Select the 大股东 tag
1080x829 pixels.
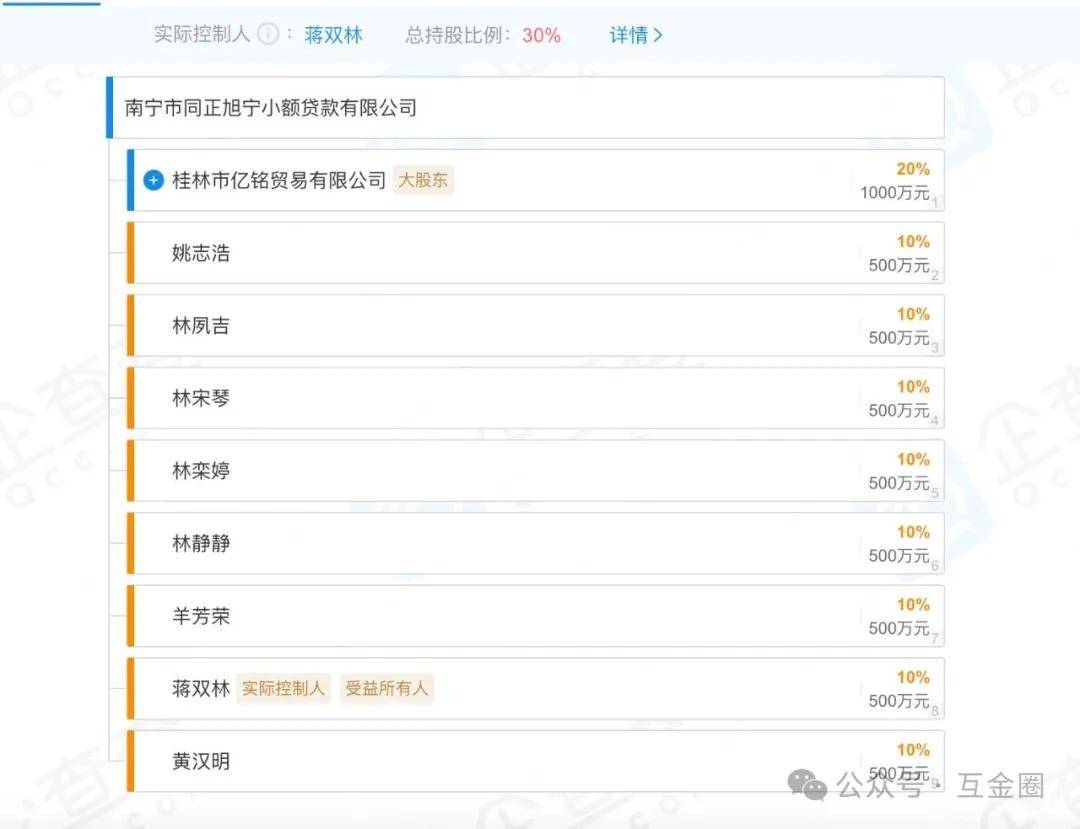point(423,181)
